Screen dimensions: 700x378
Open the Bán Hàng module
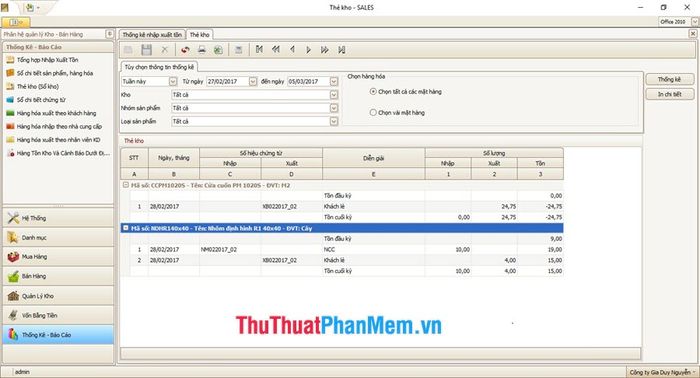click(58, 276)
